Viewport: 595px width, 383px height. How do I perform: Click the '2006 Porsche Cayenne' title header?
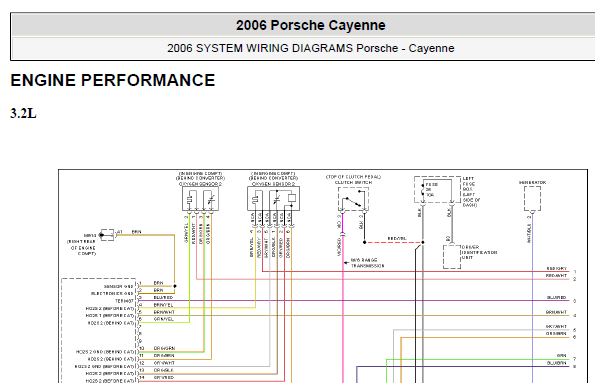(x=310, y=25)
